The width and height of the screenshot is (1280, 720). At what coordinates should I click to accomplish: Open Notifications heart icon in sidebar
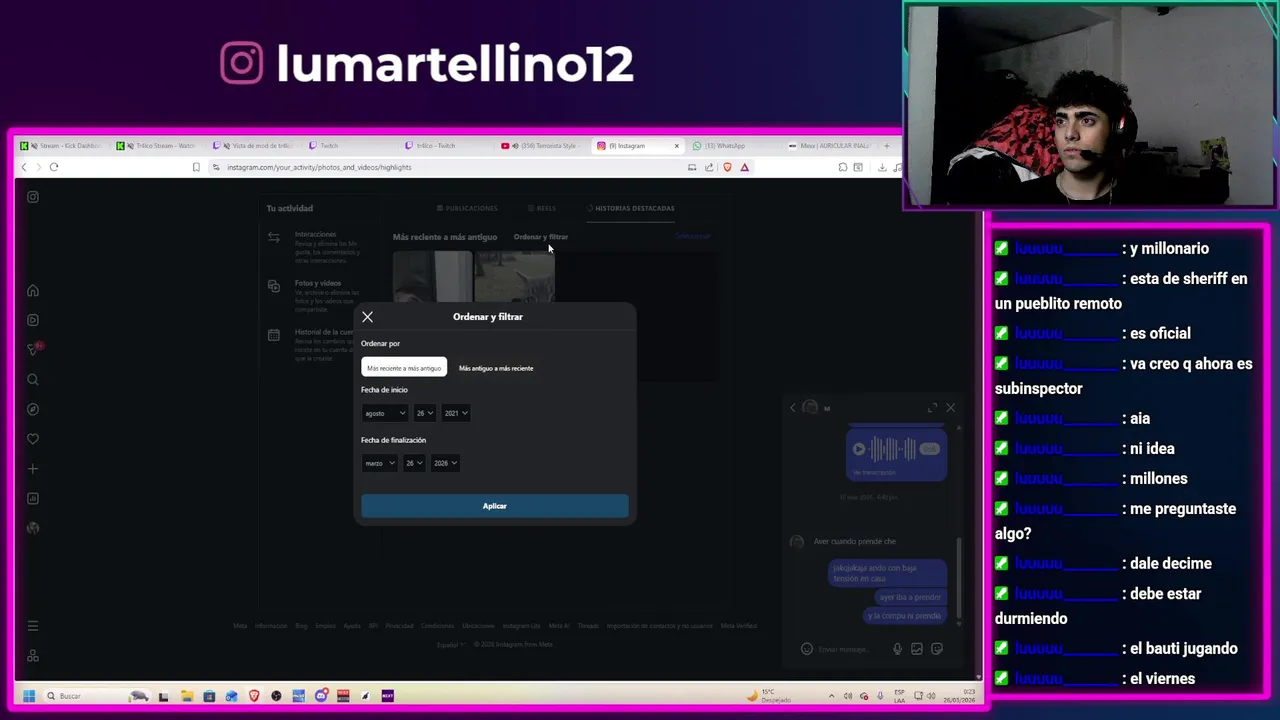[33, 439]
